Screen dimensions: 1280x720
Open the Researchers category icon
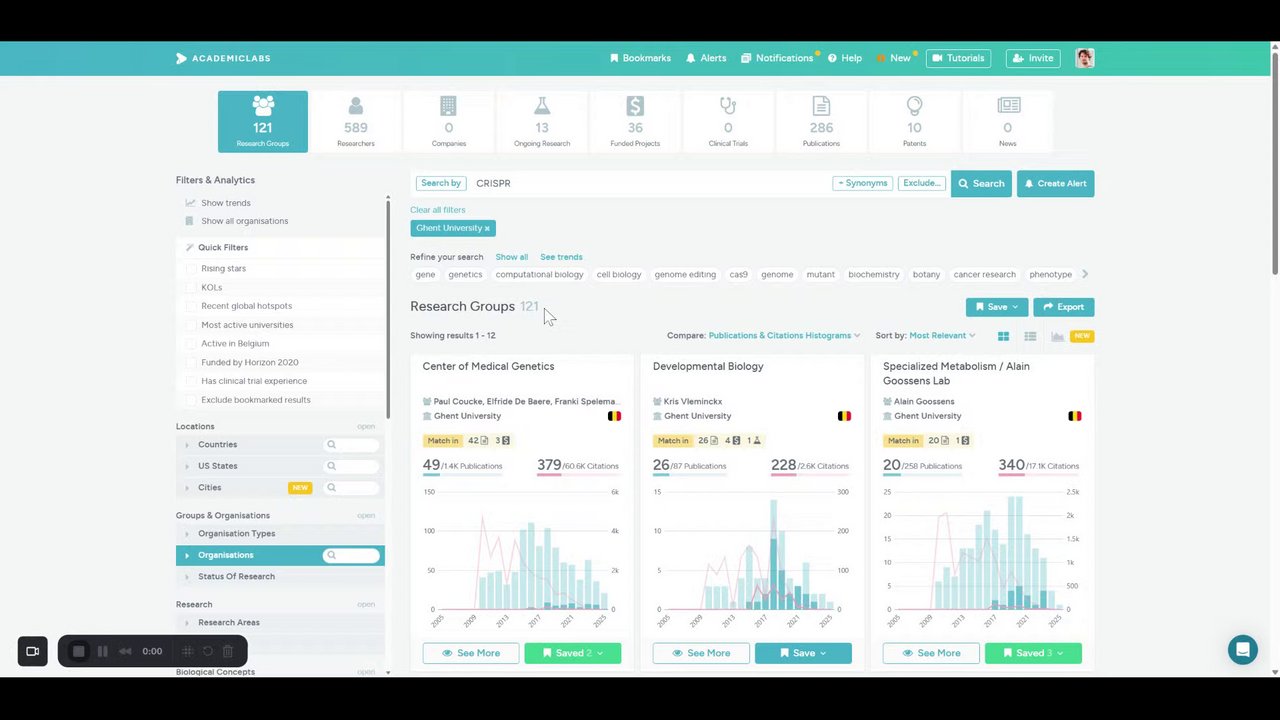[x=356, y=106]
